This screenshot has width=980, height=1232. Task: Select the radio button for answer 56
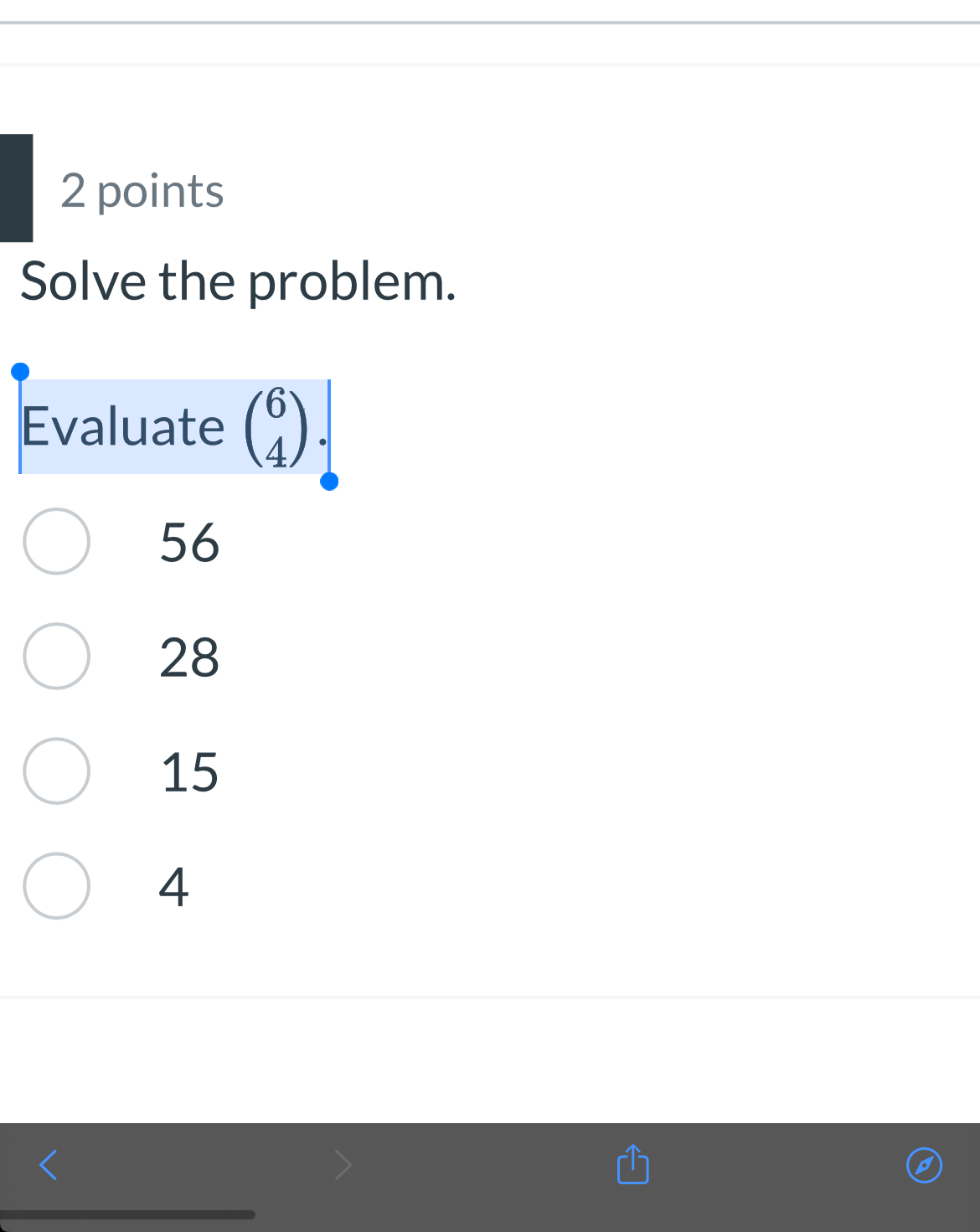click(56, 541)
